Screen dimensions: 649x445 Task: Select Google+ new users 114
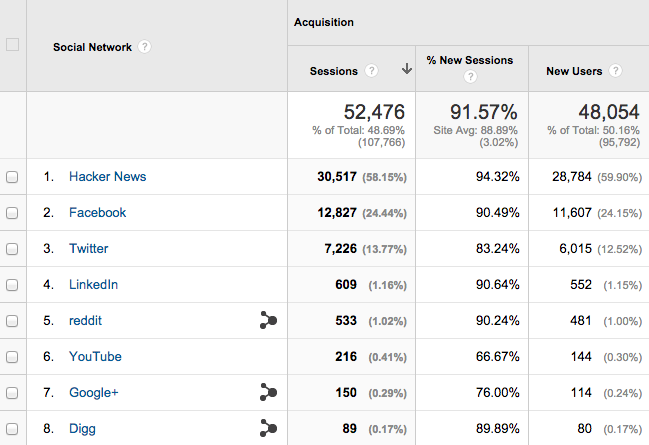coord(581,393)
